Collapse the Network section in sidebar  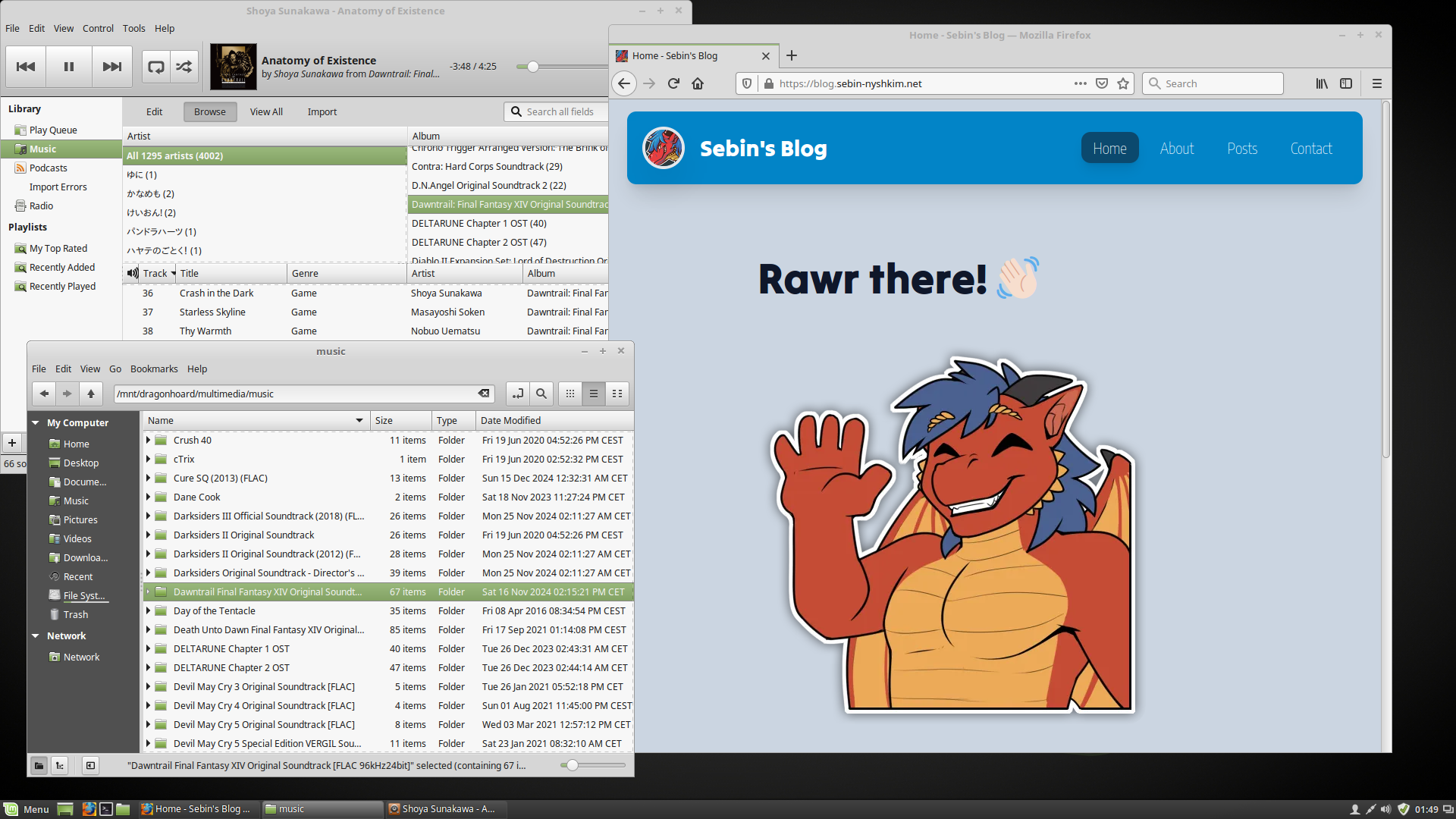[x=36, y=635]
